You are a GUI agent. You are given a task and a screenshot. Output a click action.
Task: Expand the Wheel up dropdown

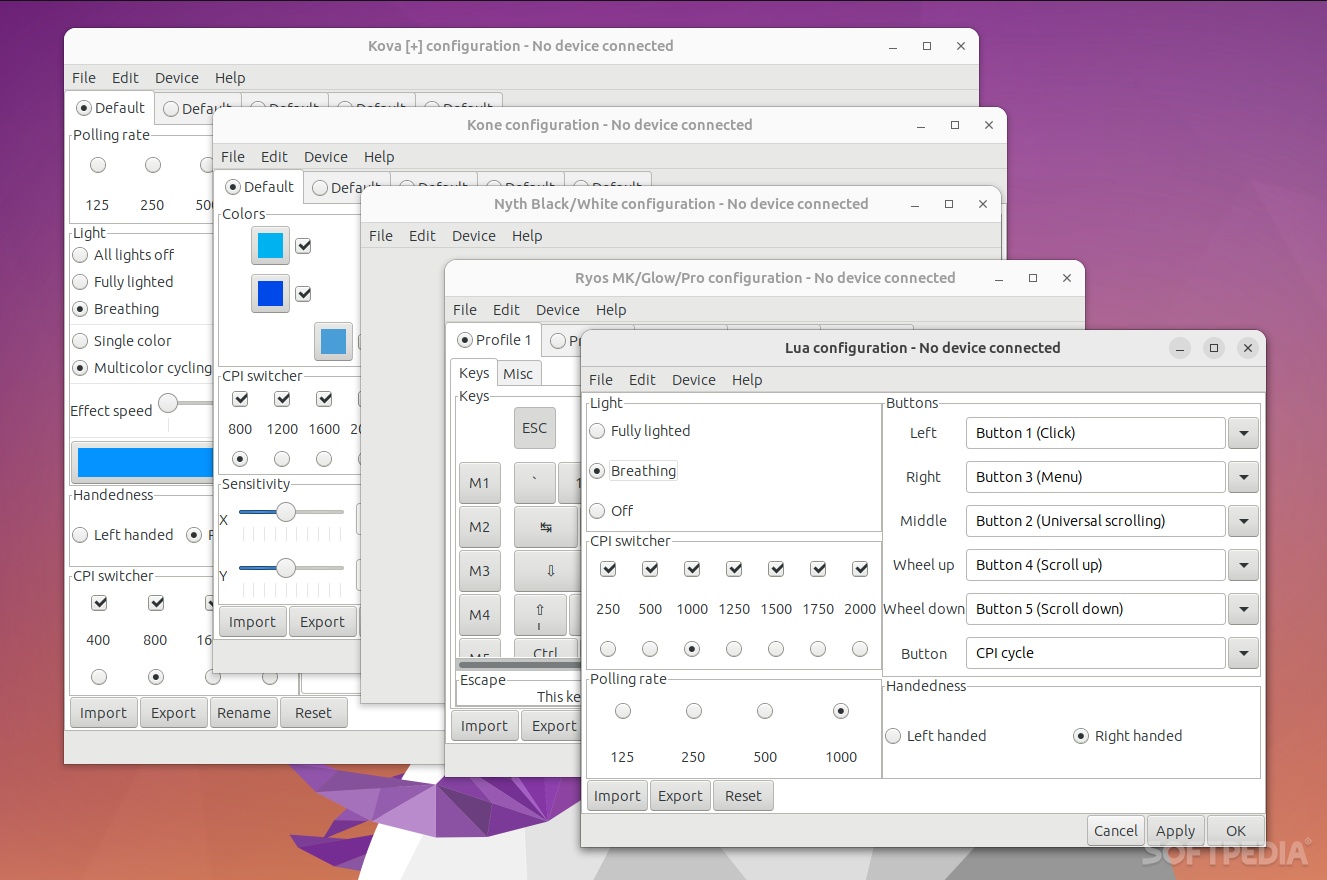tap(1243, 565)
